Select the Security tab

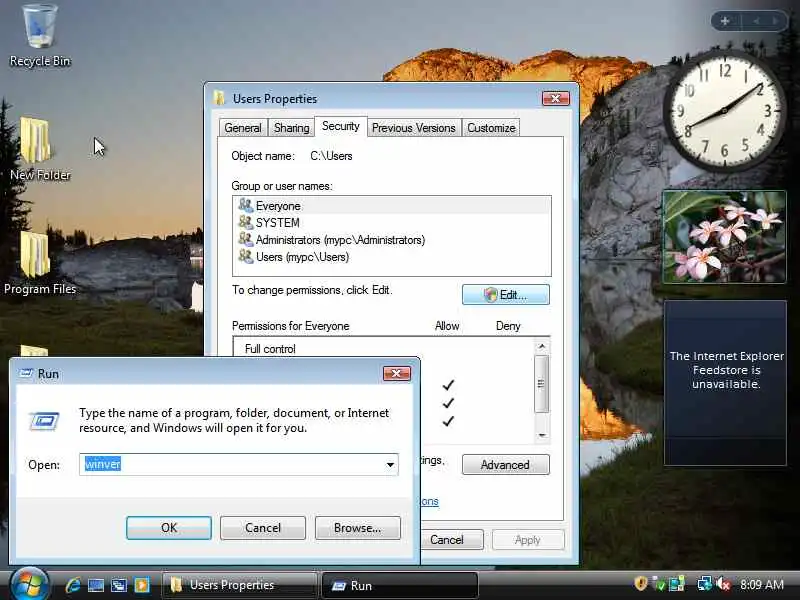click(341, 126)
